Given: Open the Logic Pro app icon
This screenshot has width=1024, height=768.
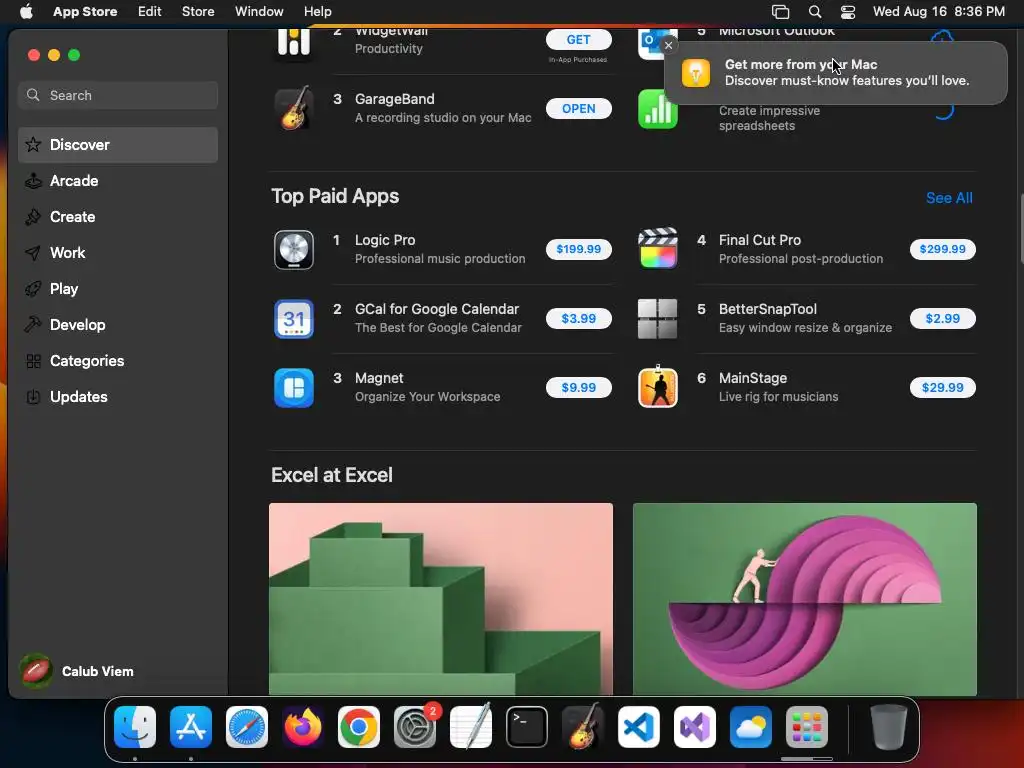Looking at the screenshot, I should [x=294, y=249].
